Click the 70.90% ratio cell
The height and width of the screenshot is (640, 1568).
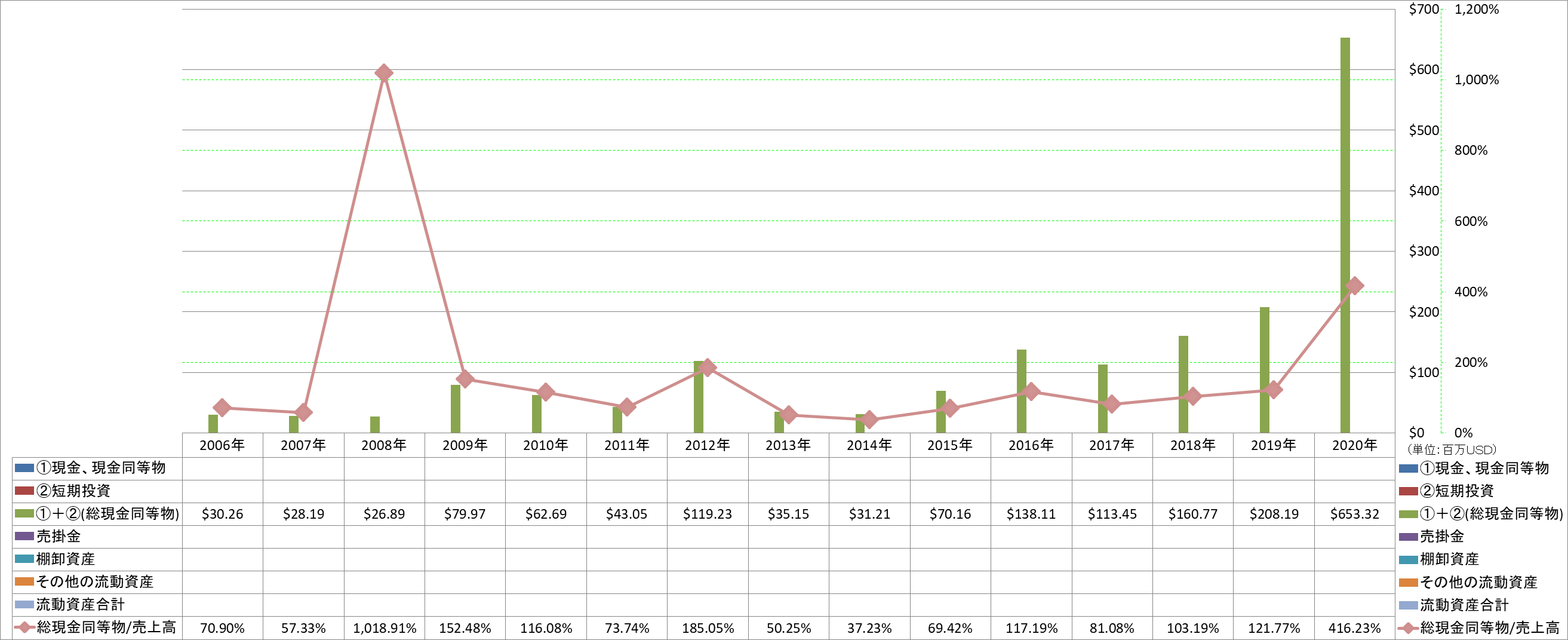coord(222,628)
